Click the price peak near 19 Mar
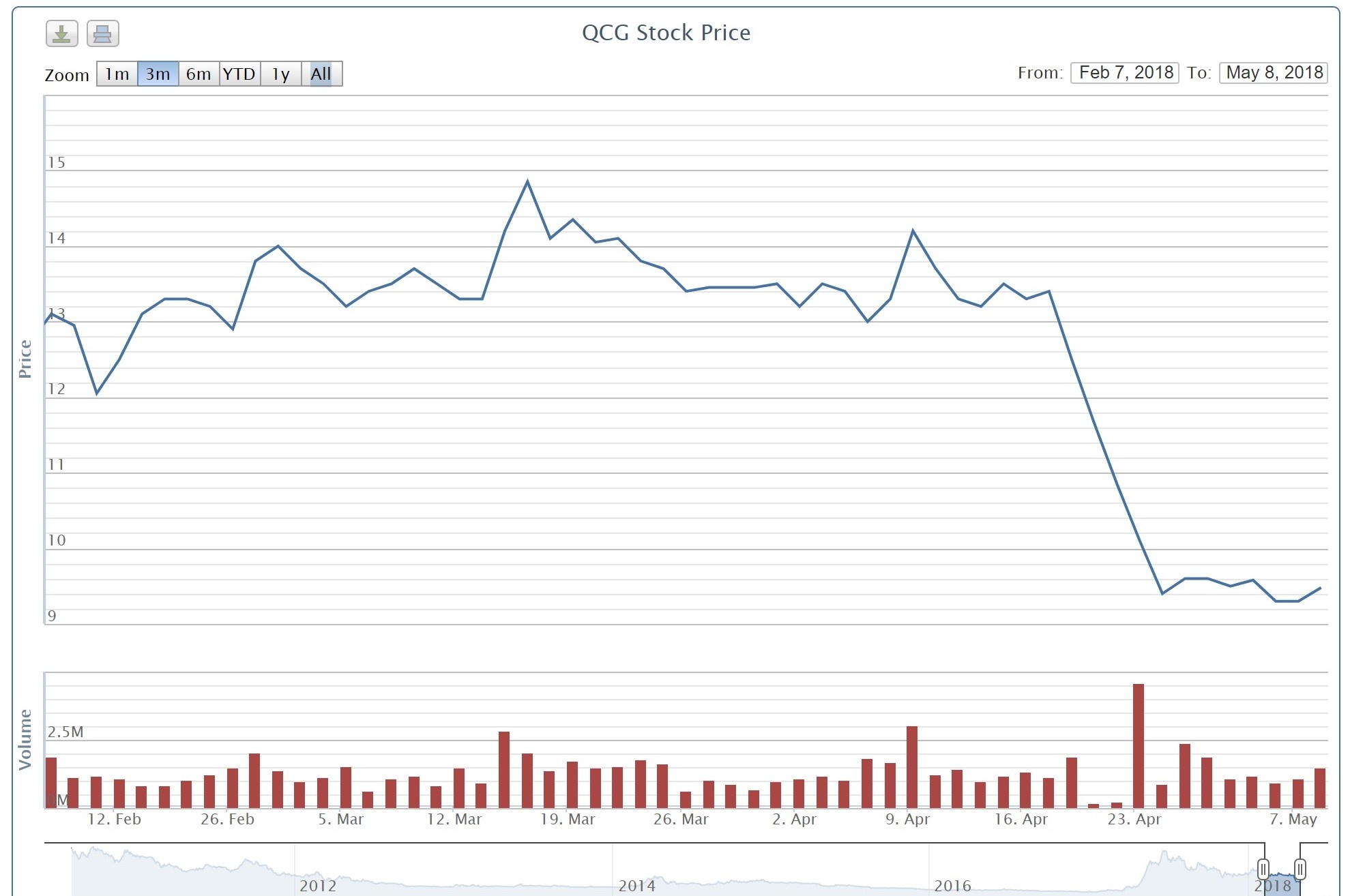The height and width of the screenshot is (896, 1350). click(x=527, y=181)
